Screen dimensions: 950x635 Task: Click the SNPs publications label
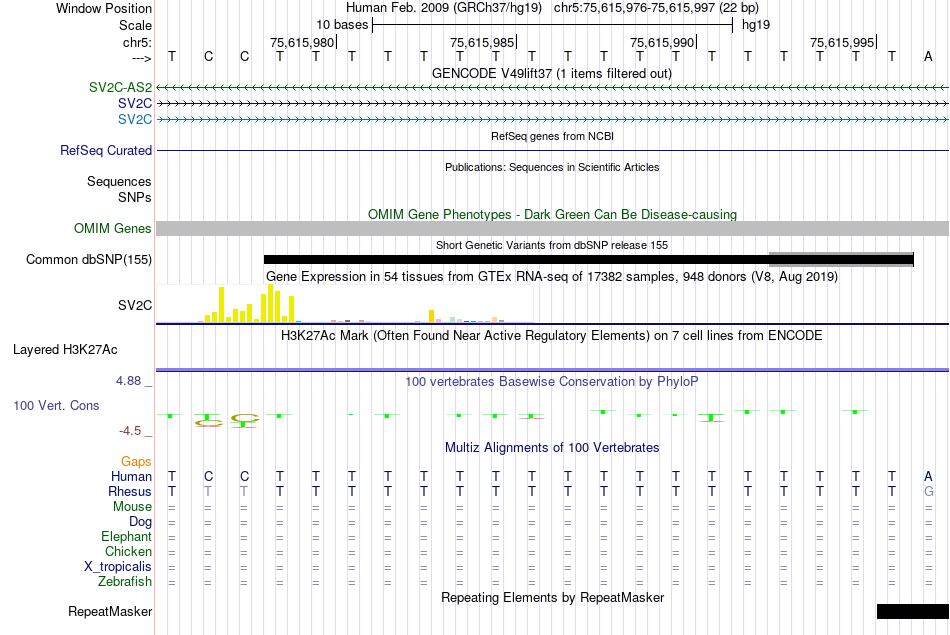pos(135,197)
